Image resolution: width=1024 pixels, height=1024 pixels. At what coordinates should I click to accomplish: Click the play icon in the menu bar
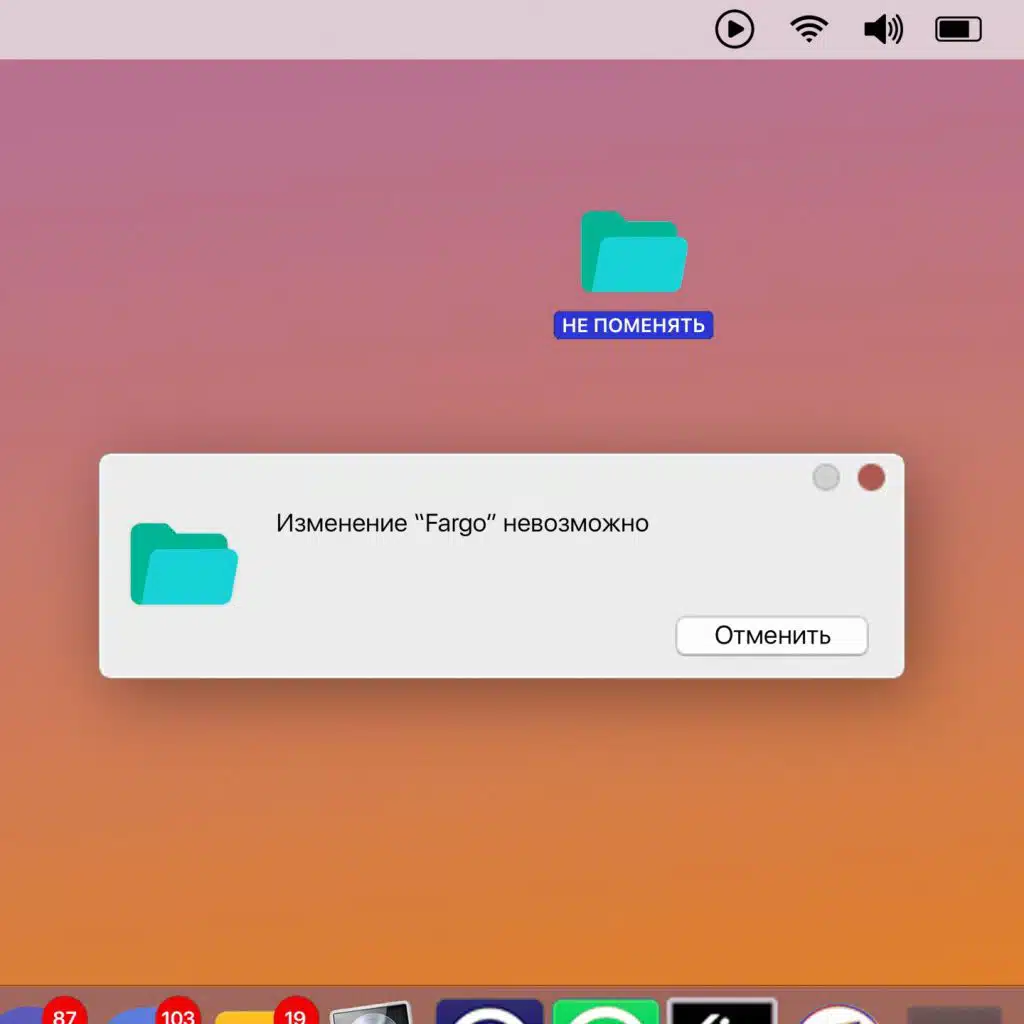[734, 30]
